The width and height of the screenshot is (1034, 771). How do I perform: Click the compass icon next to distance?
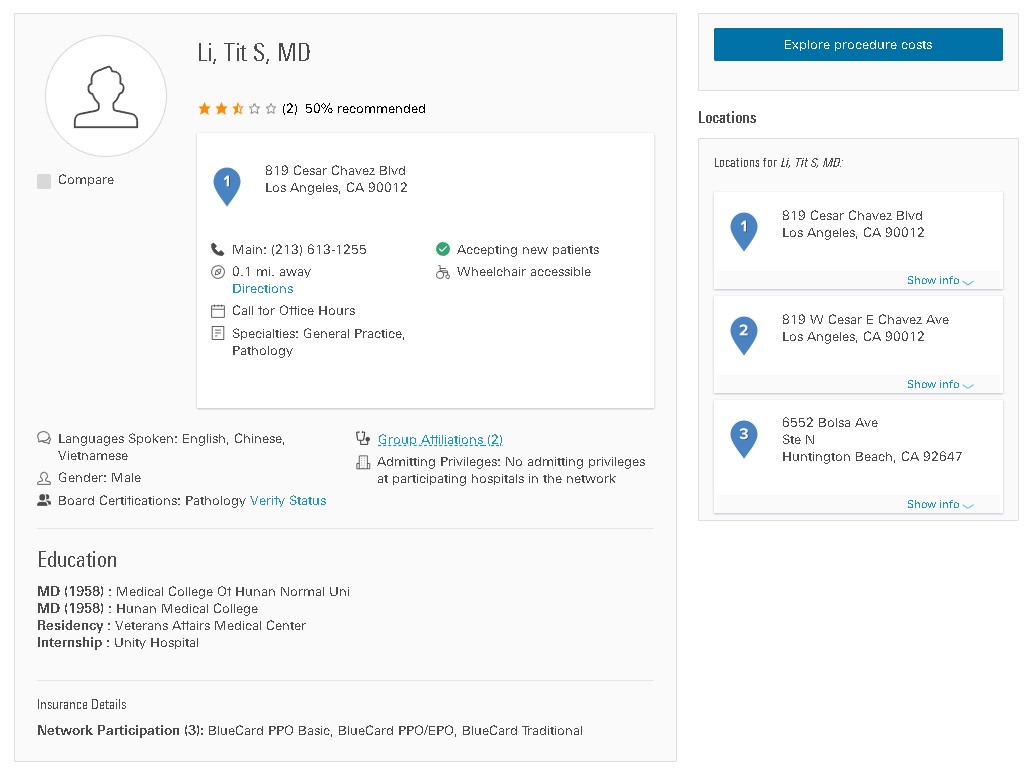218,272
